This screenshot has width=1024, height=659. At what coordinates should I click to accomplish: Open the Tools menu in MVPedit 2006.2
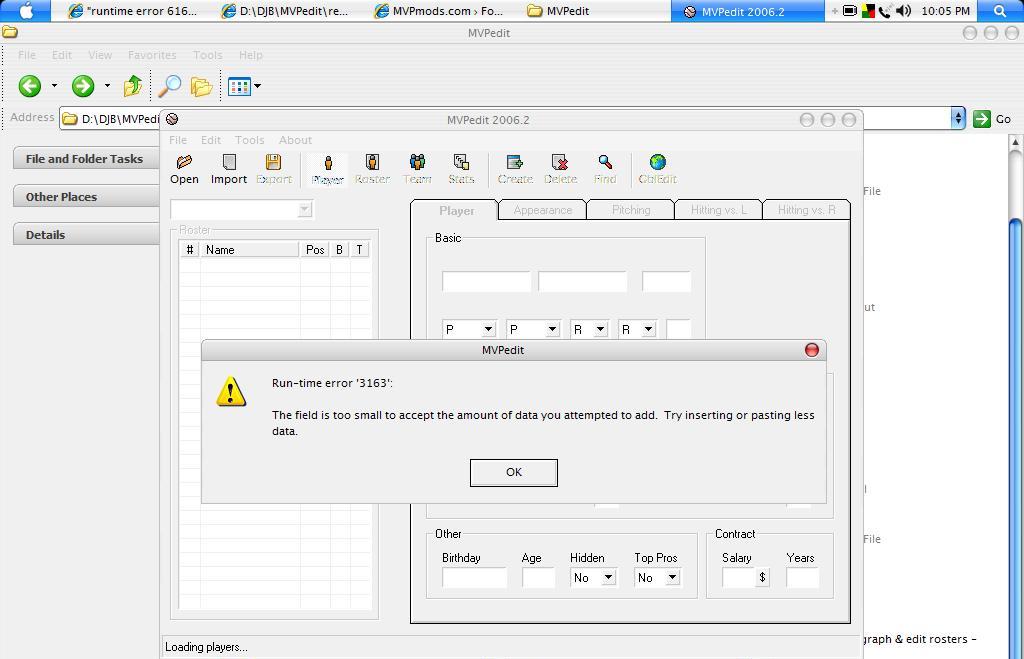tap(249, 140)
